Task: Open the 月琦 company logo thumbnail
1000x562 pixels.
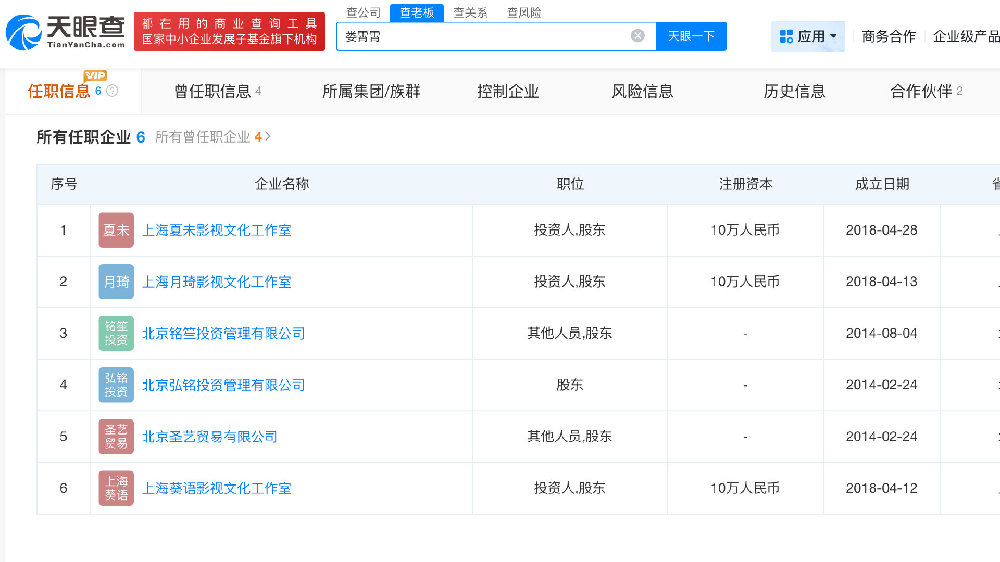Action: pyautogui.click(x=116, y=282)
